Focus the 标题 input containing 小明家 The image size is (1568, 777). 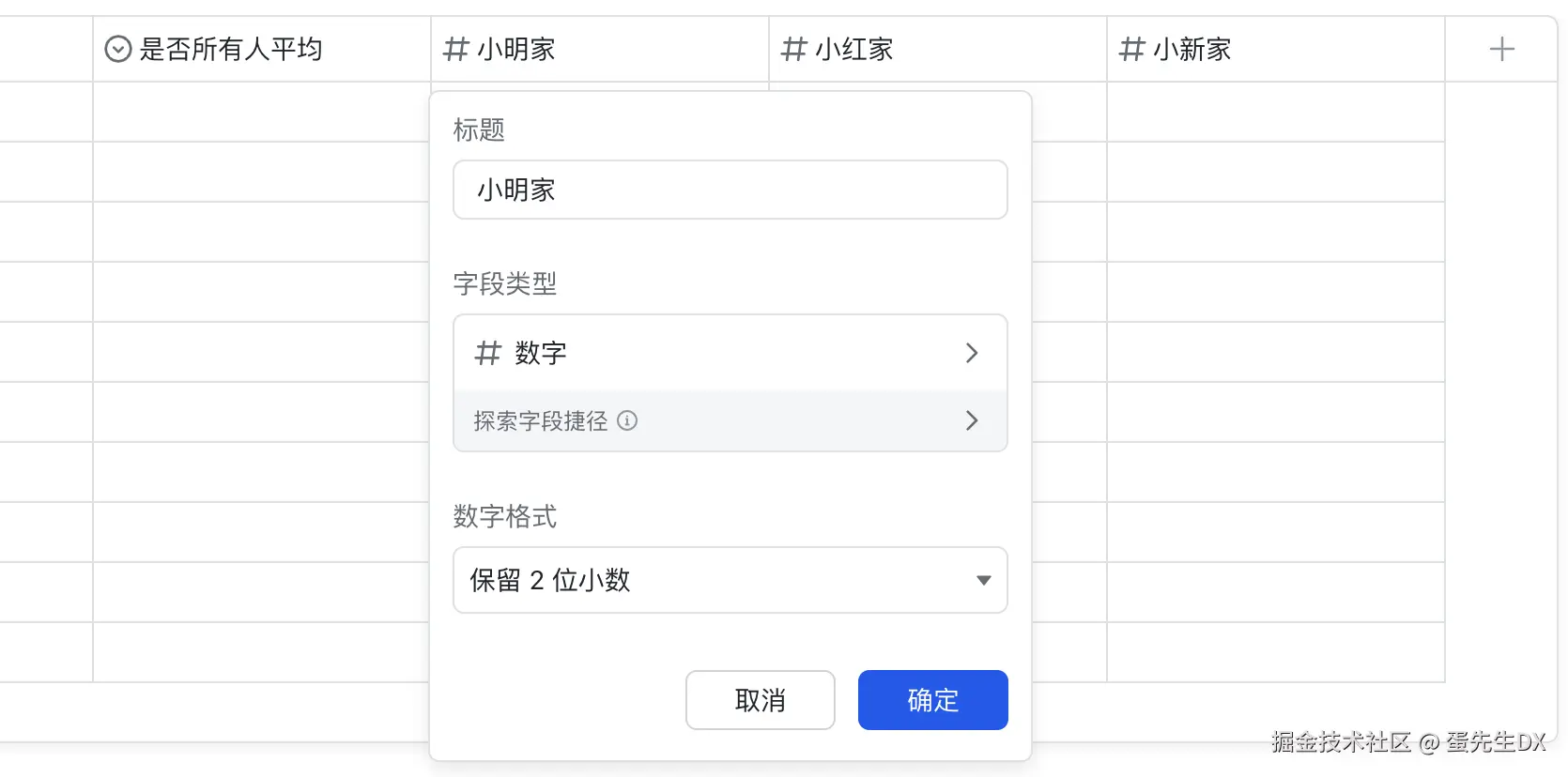(x=730, y=190)
